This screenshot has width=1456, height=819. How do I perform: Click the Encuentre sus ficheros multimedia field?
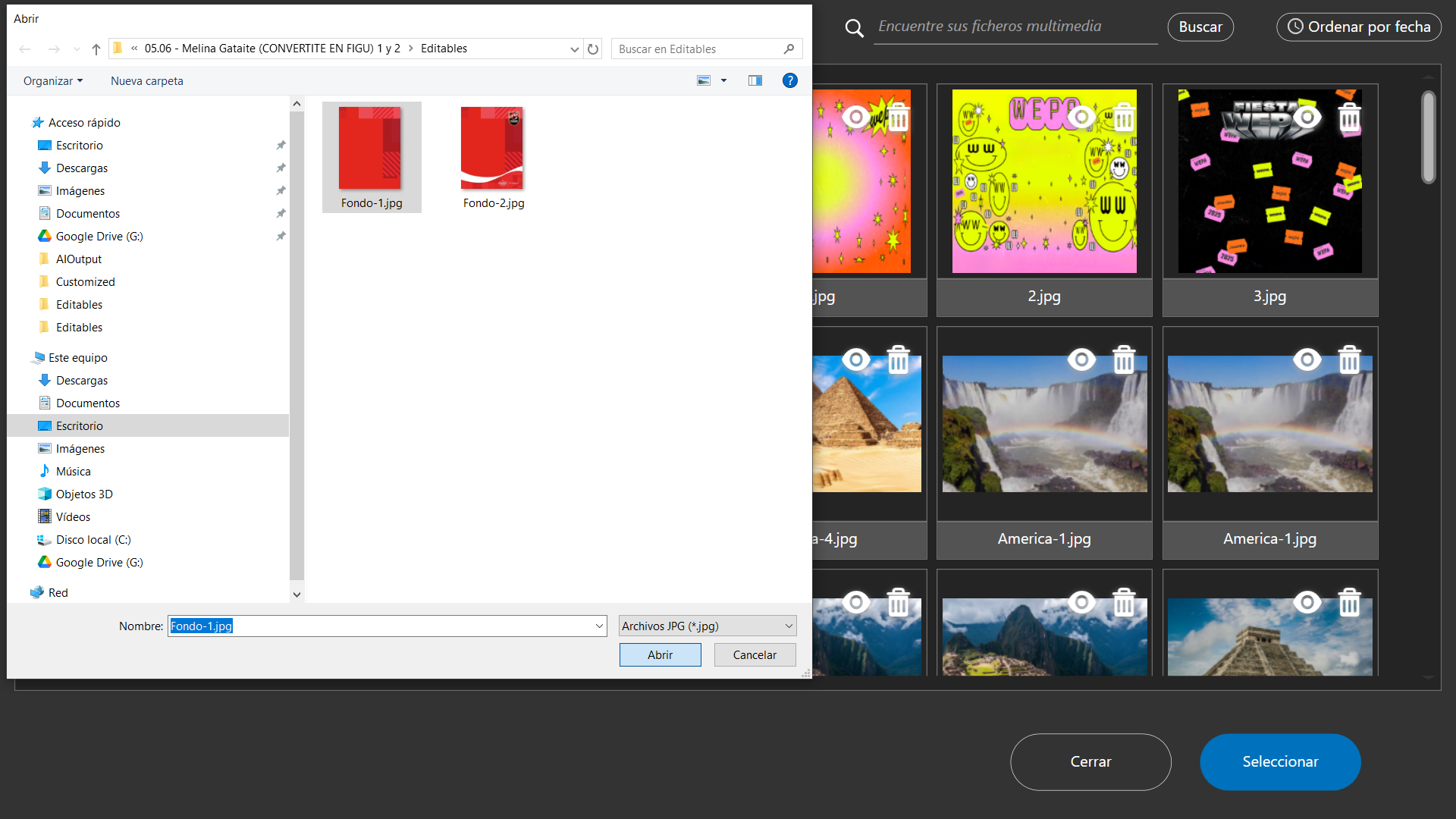1015,27
